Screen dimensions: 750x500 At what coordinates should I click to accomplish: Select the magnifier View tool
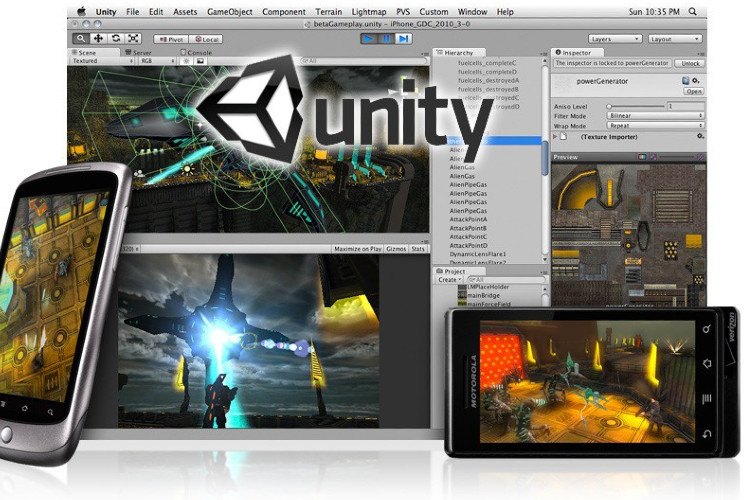tap(80, 38)
